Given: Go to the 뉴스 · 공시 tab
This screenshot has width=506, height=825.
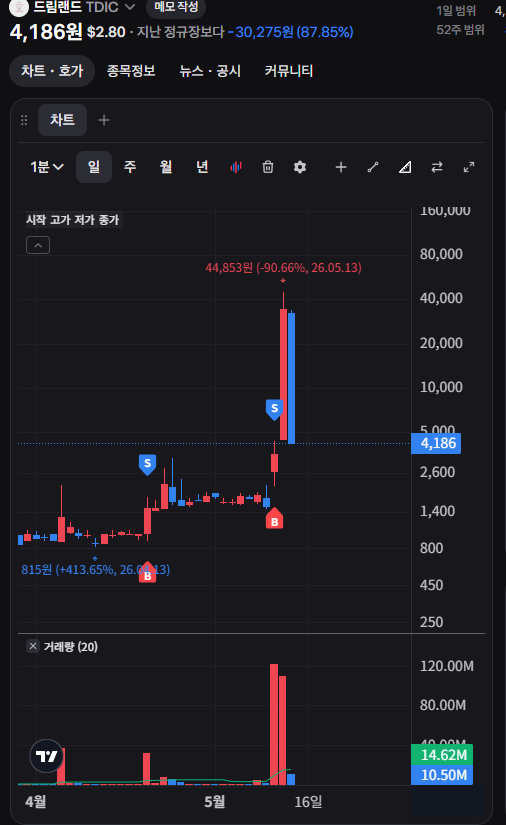Looking at the screenshot, I should (210, 71).
